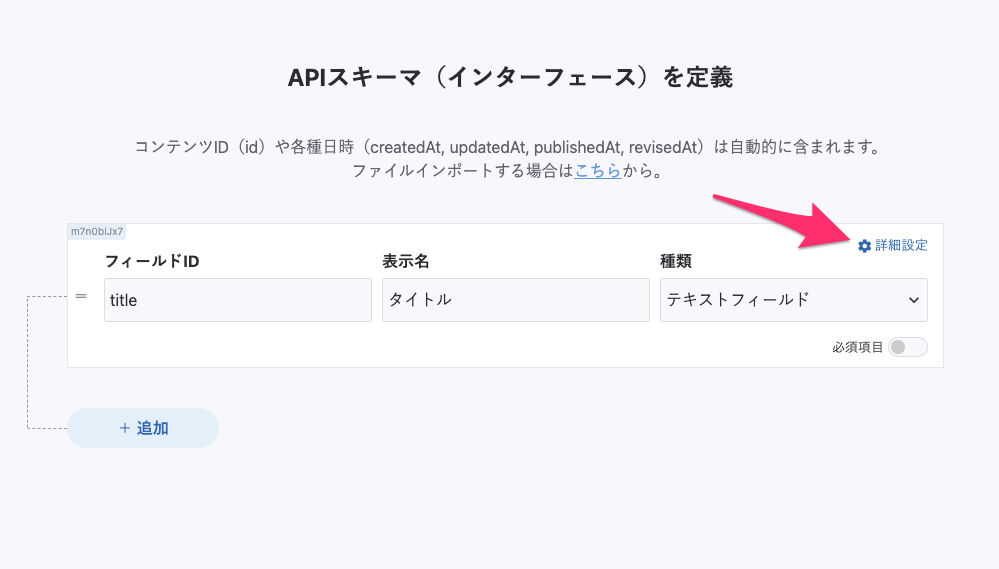Click the plus icon in the 追加 button
The image size is (999, 569).
click(x=125, y=428)
